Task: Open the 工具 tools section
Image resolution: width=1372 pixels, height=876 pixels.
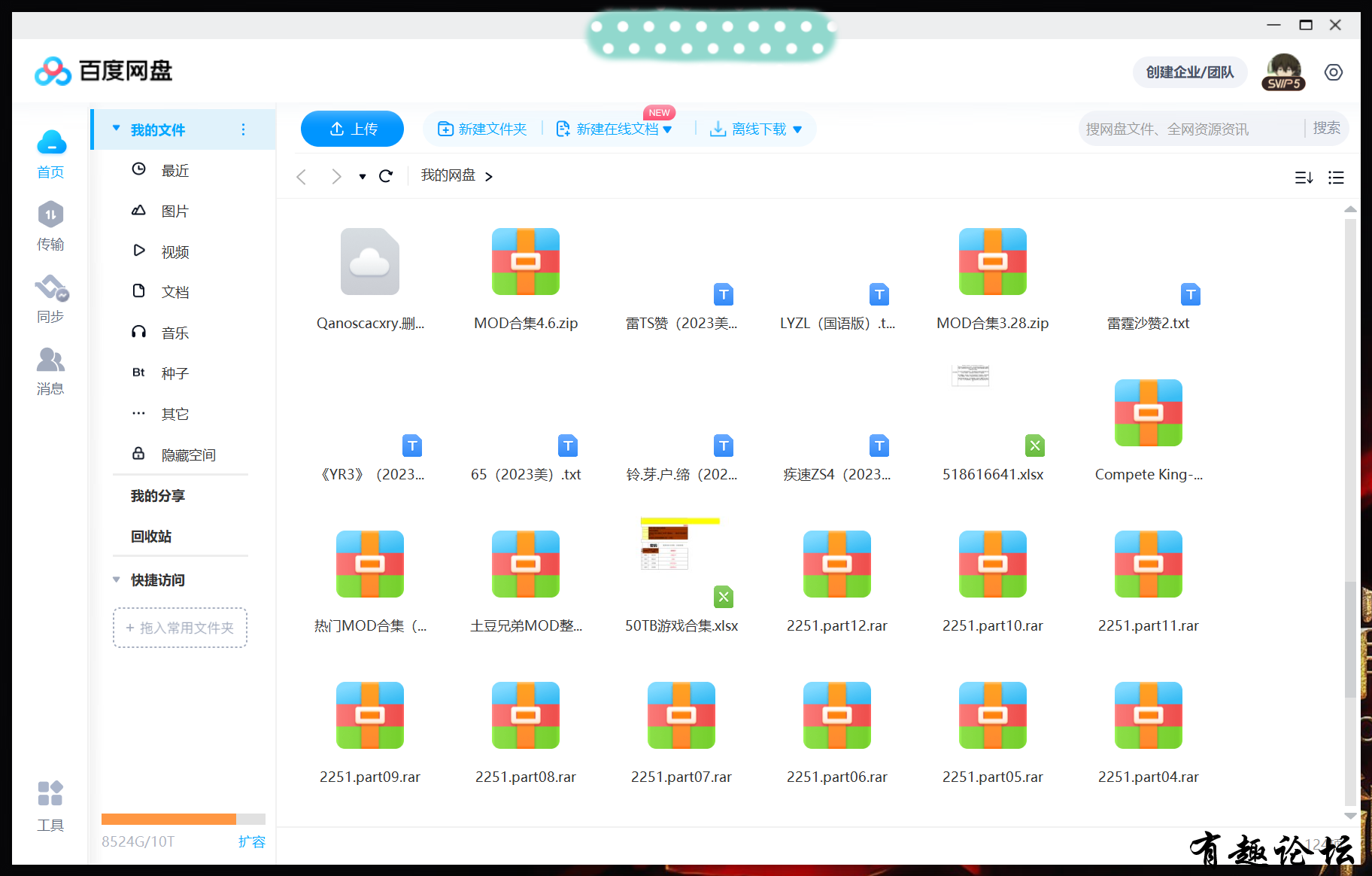Action: coord(50,806)
